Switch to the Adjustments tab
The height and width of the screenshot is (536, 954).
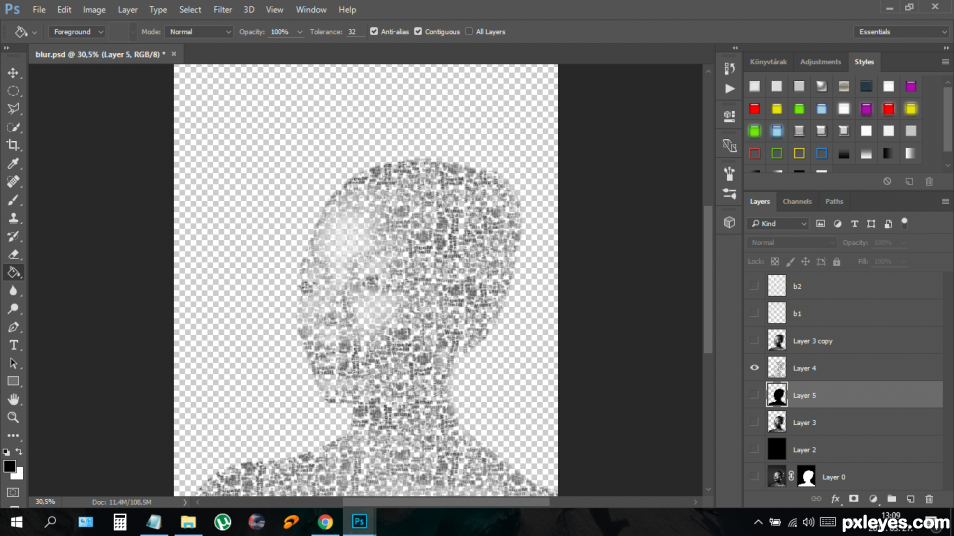pos(820,62)
